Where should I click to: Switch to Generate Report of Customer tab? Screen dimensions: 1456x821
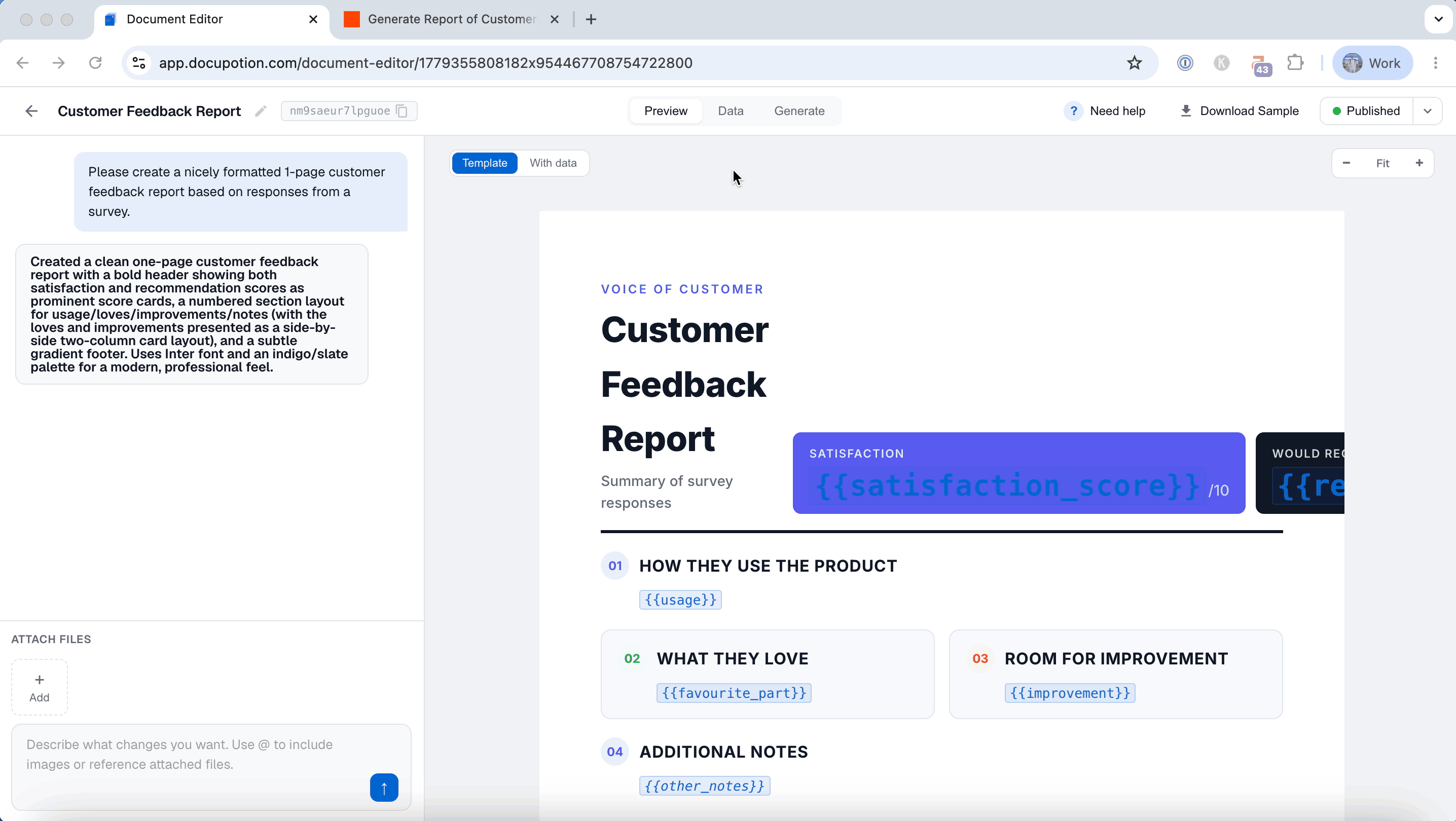[451, 19]
